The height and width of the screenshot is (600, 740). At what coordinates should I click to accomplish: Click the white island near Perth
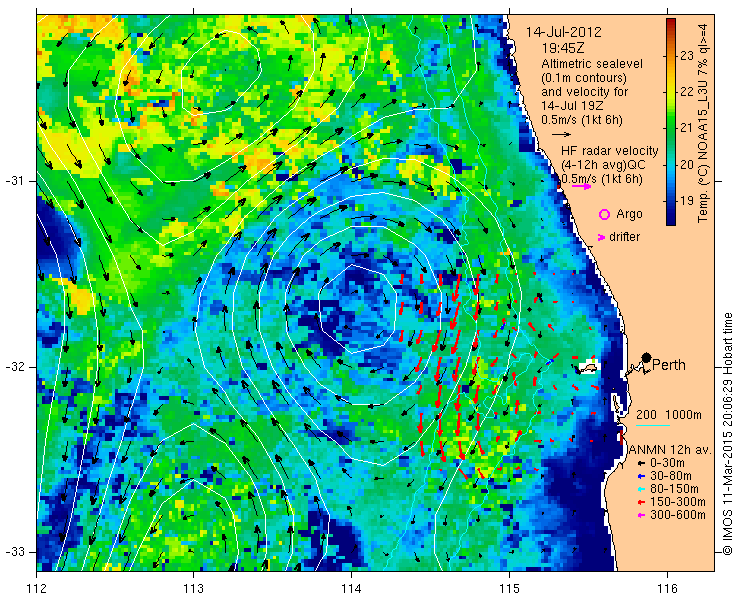(x=589, y=367)
